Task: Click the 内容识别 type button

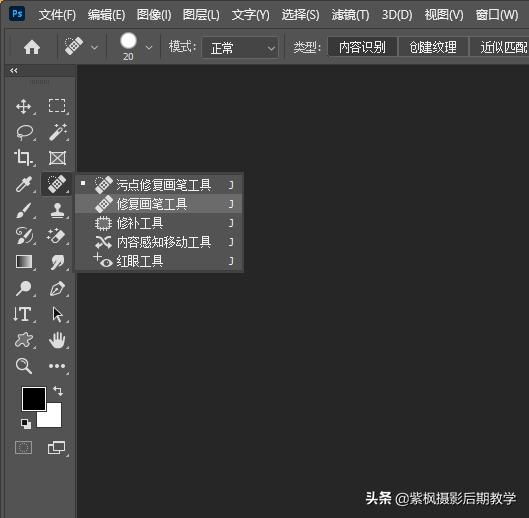Action: click(362, 47)
